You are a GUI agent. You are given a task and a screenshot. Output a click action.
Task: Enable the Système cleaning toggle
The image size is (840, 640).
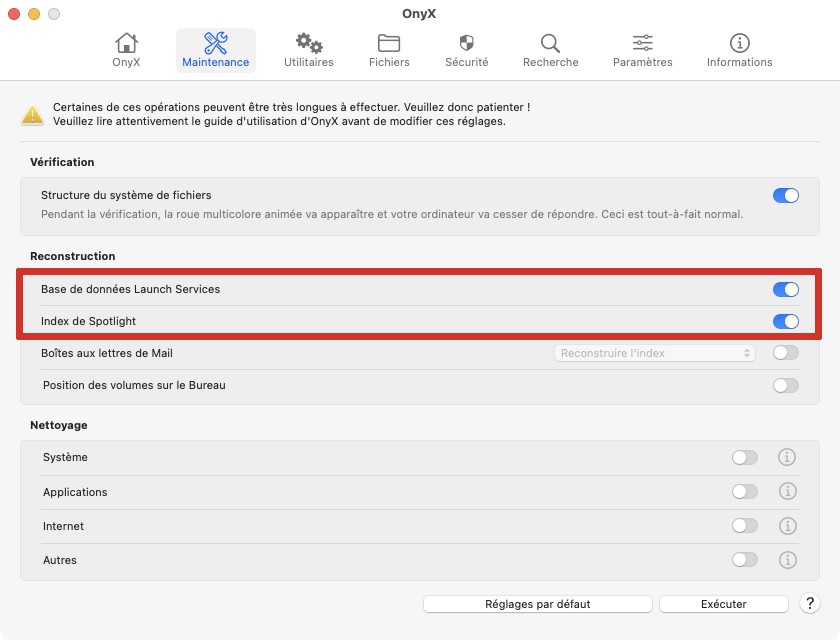(x=745, y=457)
